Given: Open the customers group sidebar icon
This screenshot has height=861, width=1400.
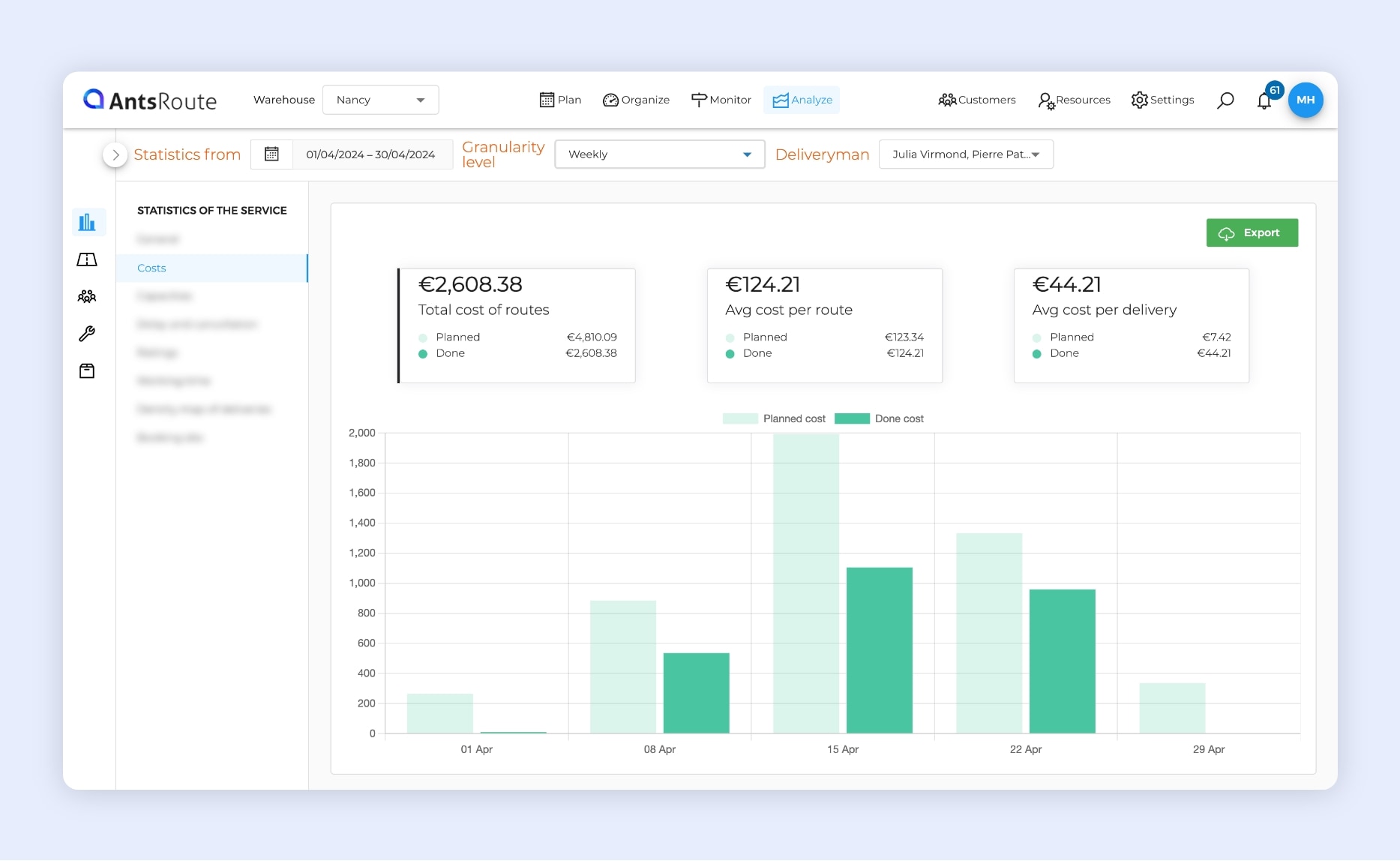Looking at the screenshot, I should [87, 296].
